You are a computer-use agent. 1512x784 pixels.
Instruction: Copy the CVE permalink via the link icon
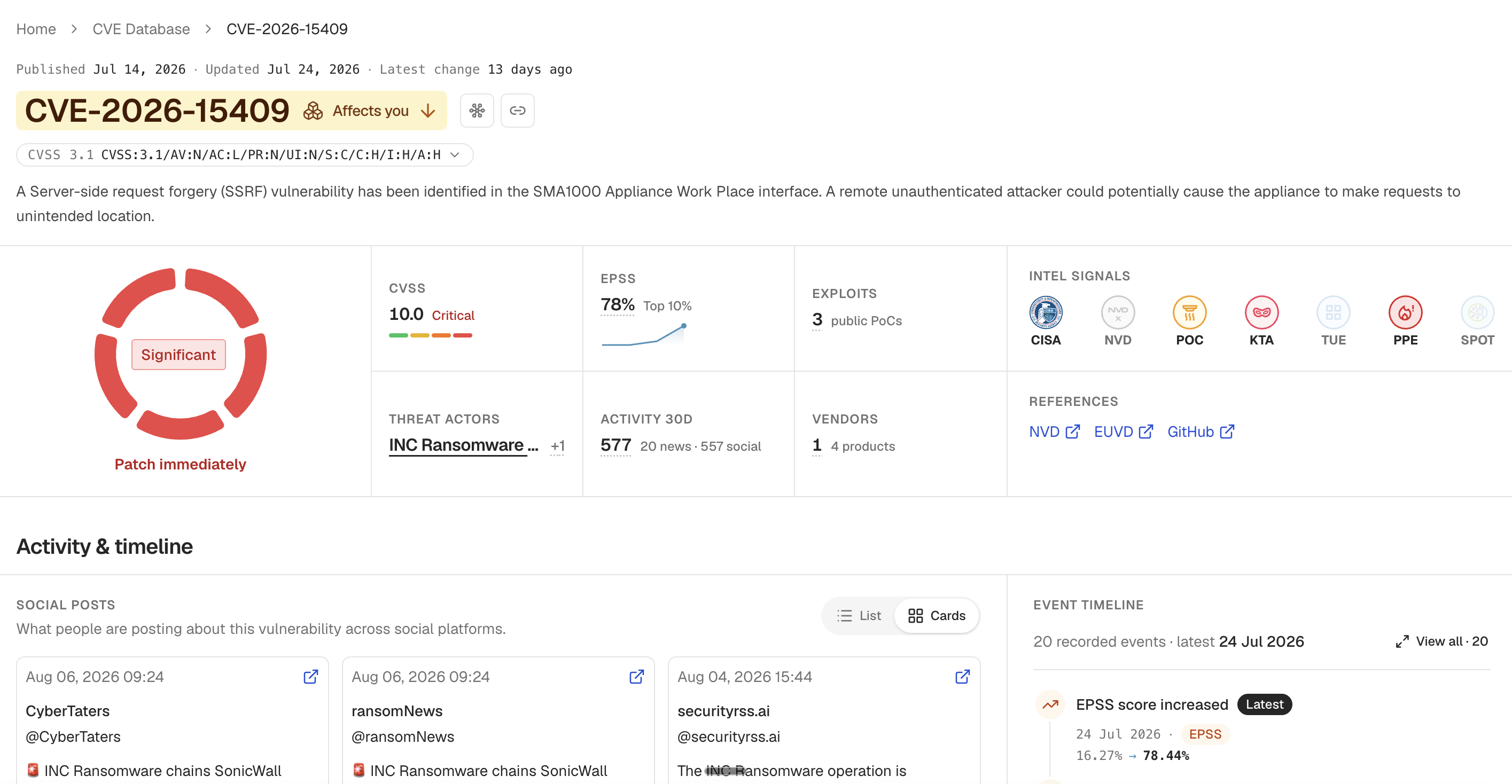(x=517, y=111)
